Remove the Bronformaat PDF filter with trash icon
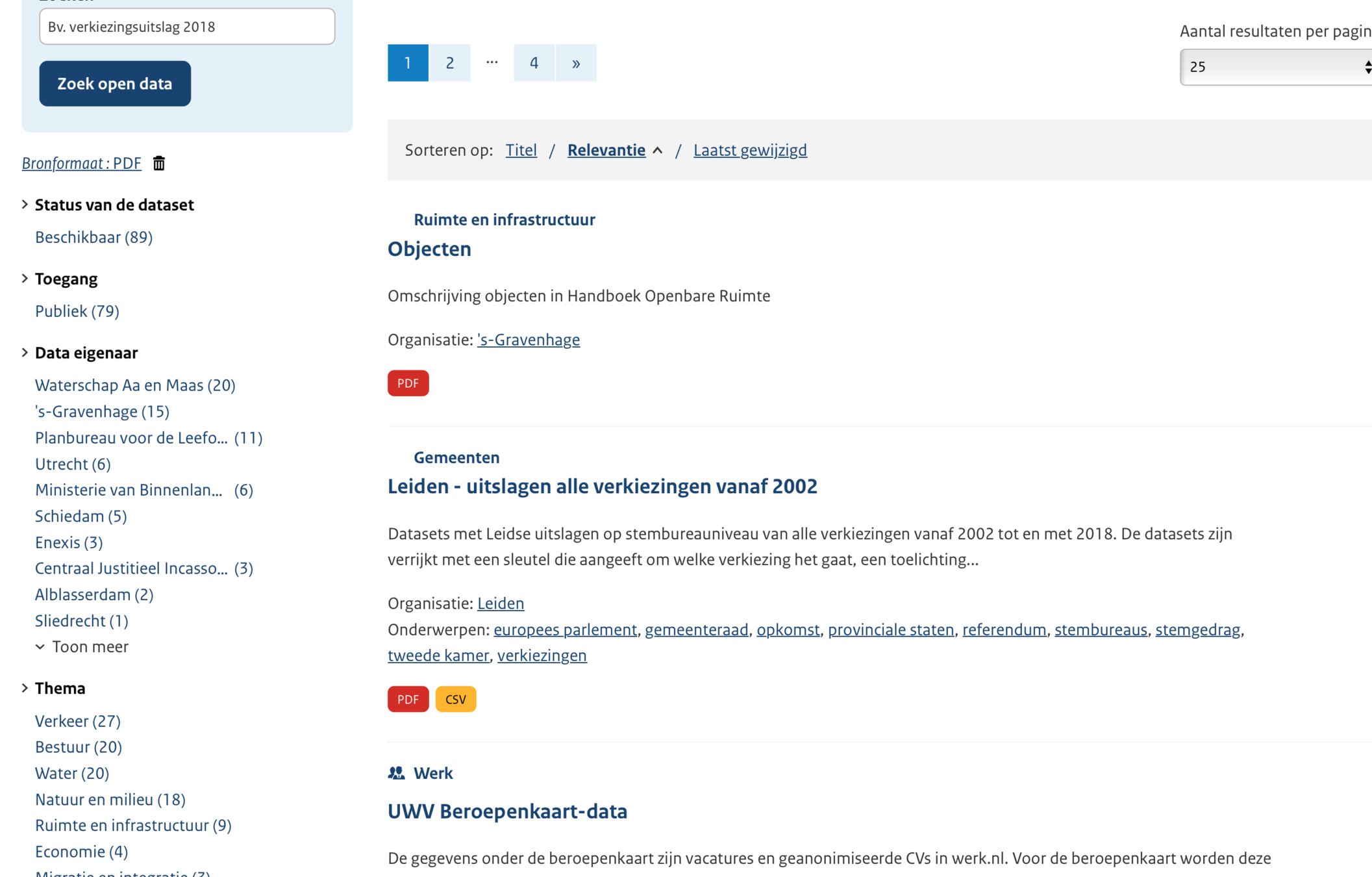Viewport: 1372px width, 877px height. coord(159,163)
